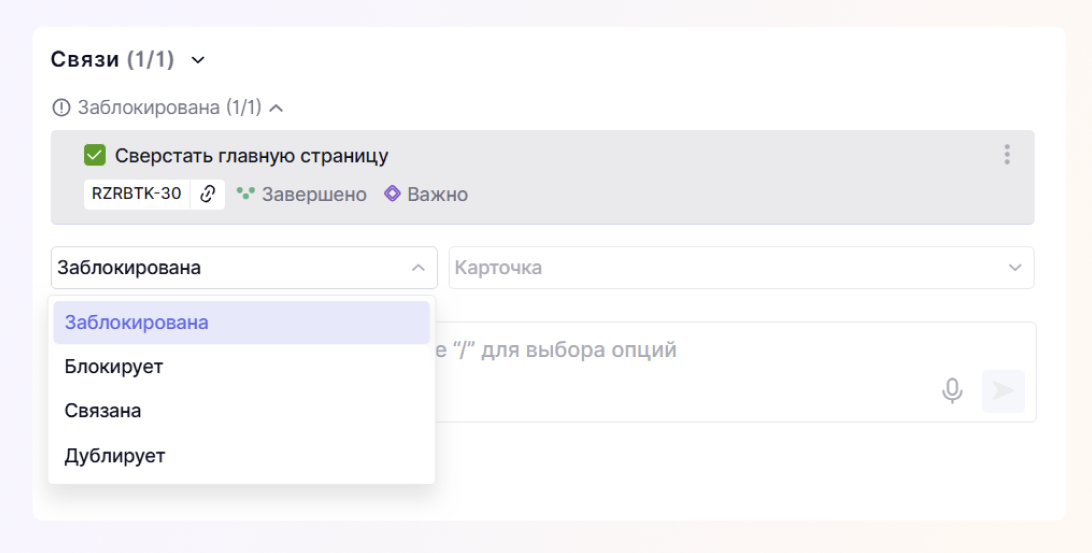Click the green Завершено status icon
1092x553 pixels.
tap(245, 194)
